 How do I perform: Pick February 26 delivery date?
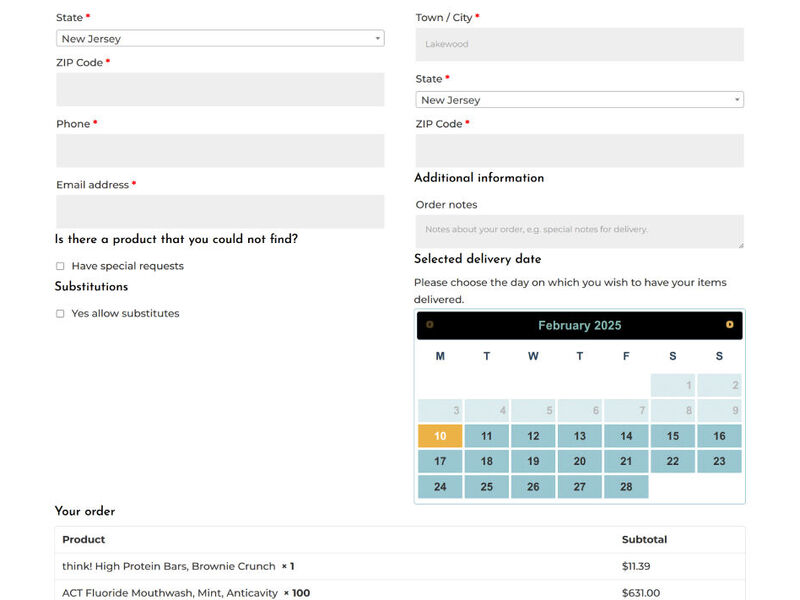[x=533, y=487]
